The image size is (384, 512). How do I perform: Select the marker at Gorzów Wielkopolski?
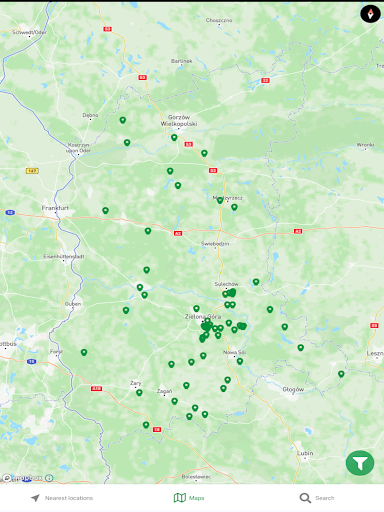[x=174, y=137]
